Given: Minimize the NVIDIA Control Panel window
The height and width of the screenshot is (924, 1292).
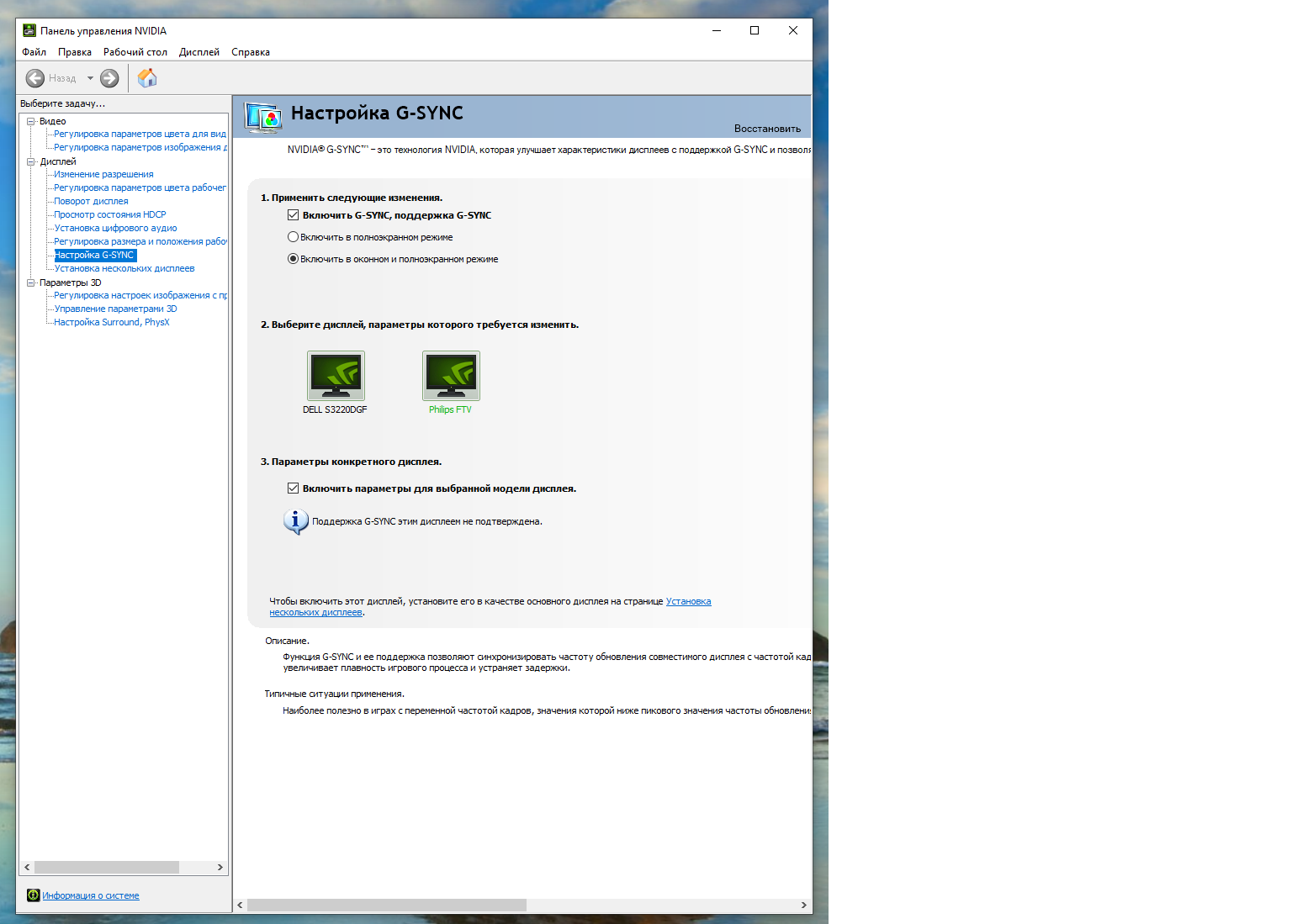Looking at the screenshot, I should tap(717, 30).
